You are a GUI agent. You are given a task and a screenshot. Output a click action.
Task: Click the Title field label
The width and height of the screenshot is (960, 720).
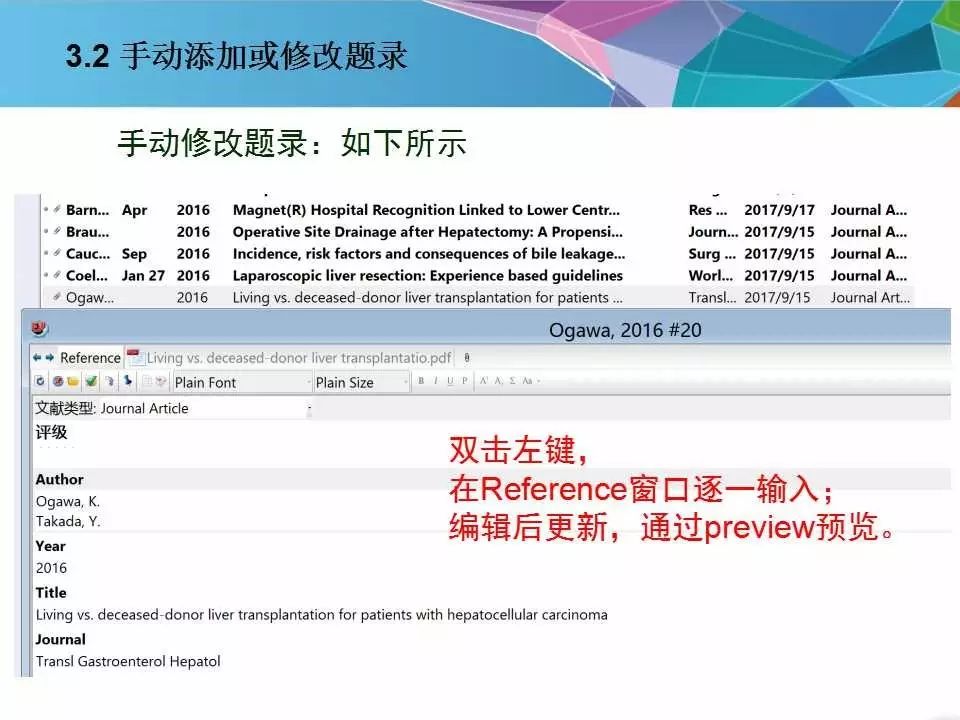tap(51, 593)
